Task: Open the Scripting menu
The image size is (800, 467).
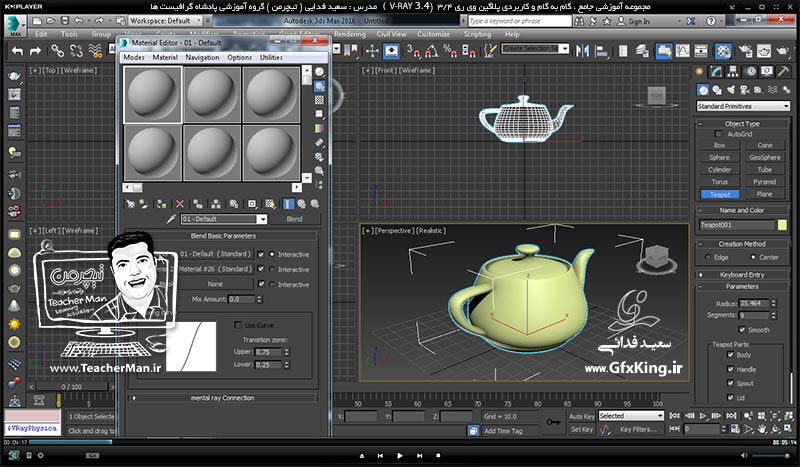Action: [x=477, y=34]
